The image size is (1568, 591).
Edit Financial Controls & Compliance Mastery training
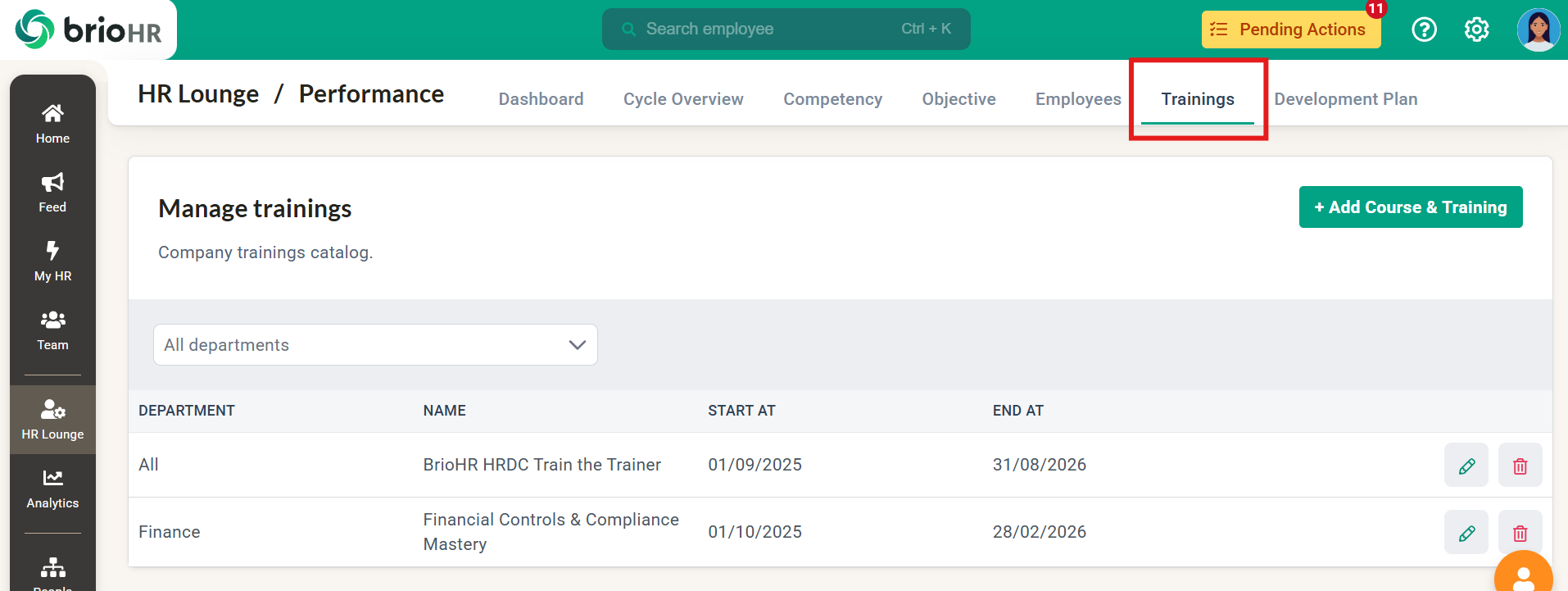coord(1466,533)
